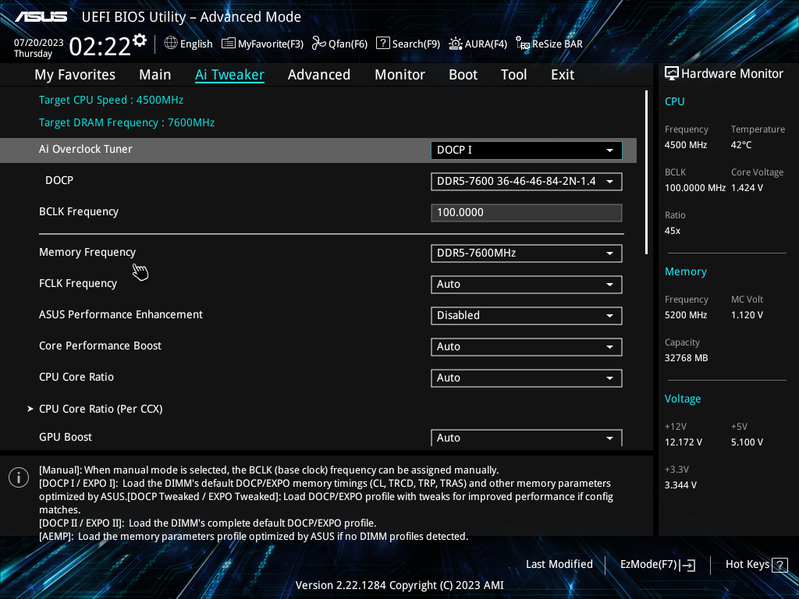Open time settings gear icon
This screenshot has width=799, height=599.
coord(140,40)
